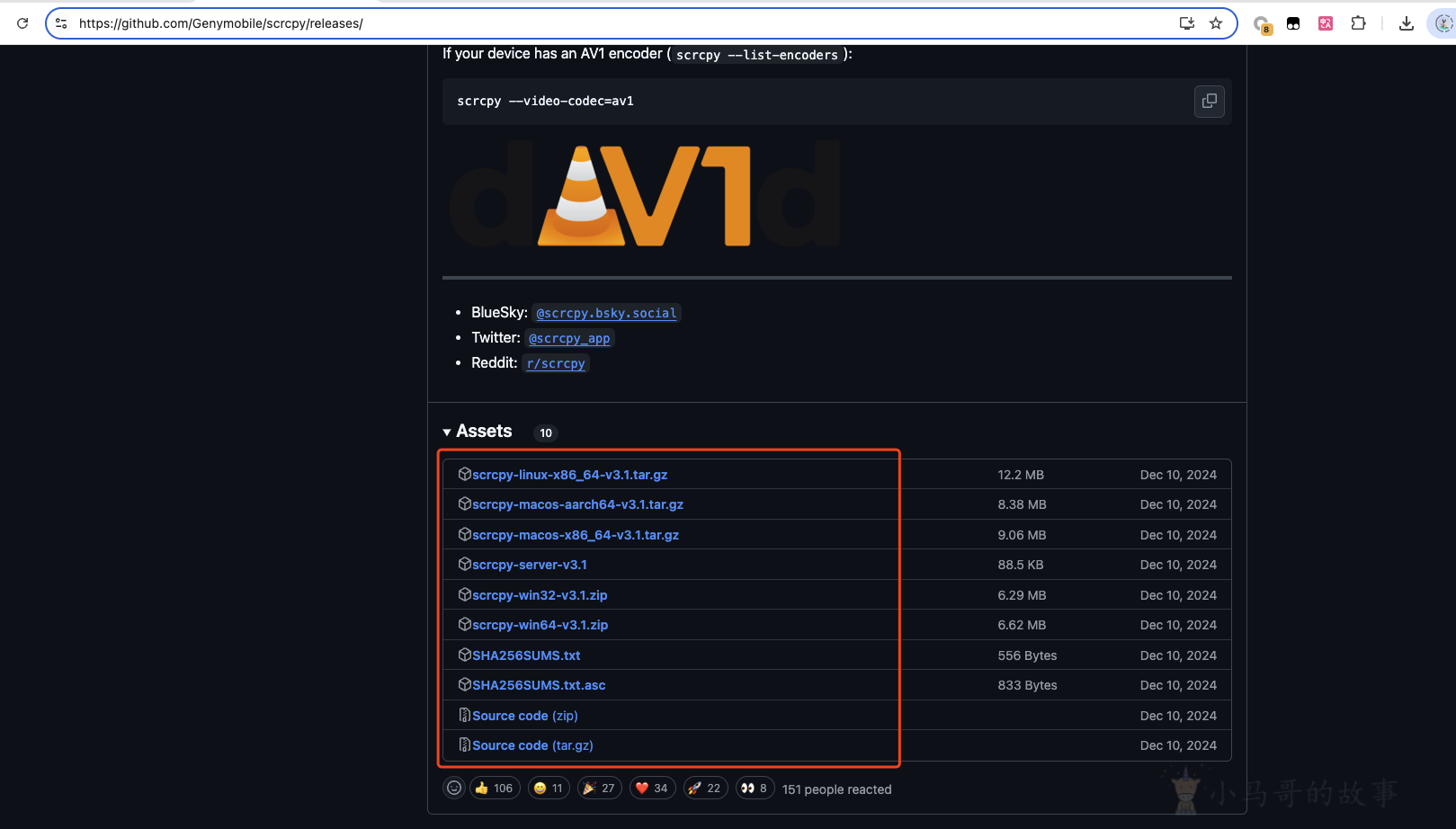
Task: Click the '833 Bytes' size cell
Action: point(1027,685)
